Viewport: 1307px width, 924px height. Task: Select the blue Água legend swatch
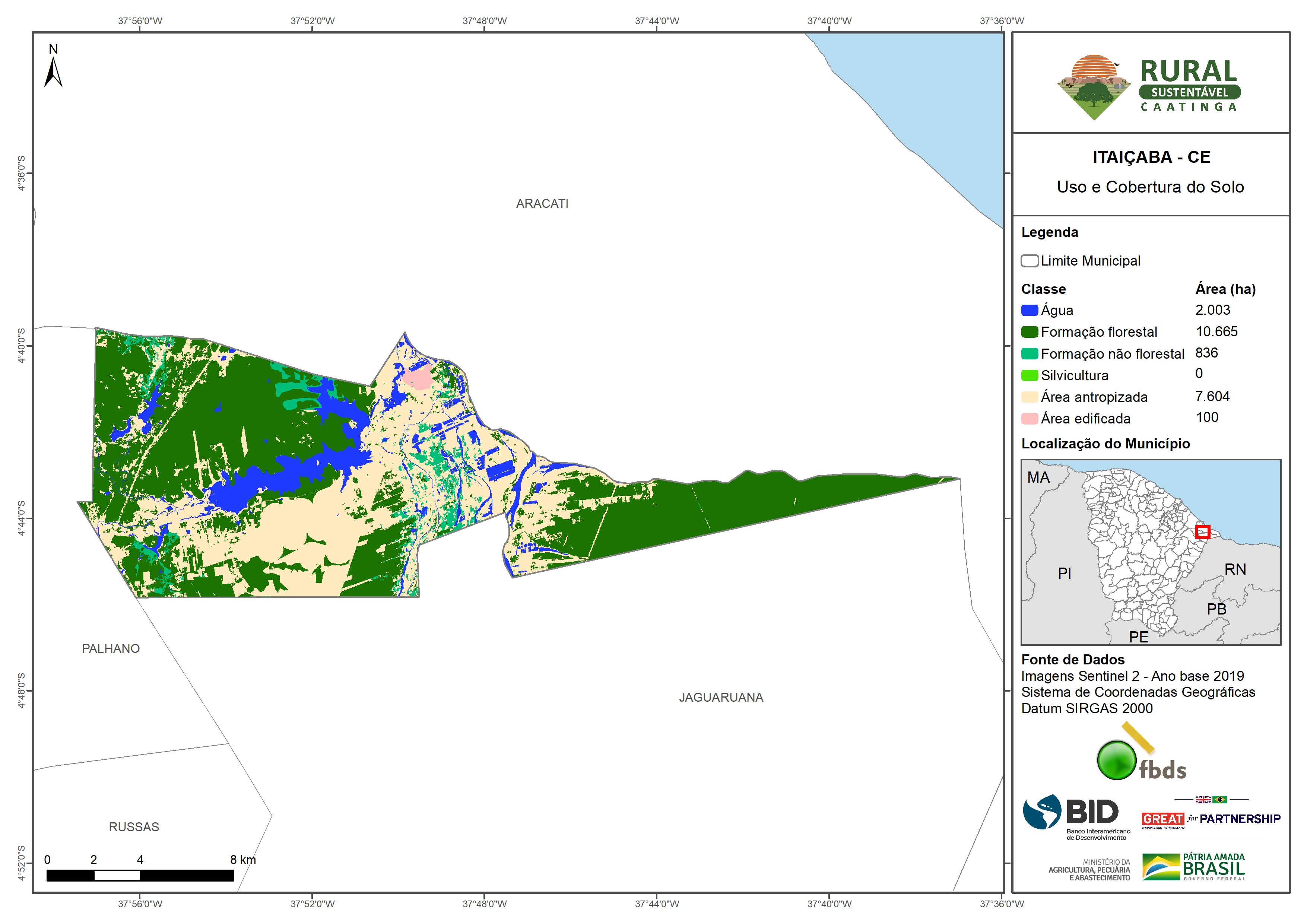click(1029, 310)
